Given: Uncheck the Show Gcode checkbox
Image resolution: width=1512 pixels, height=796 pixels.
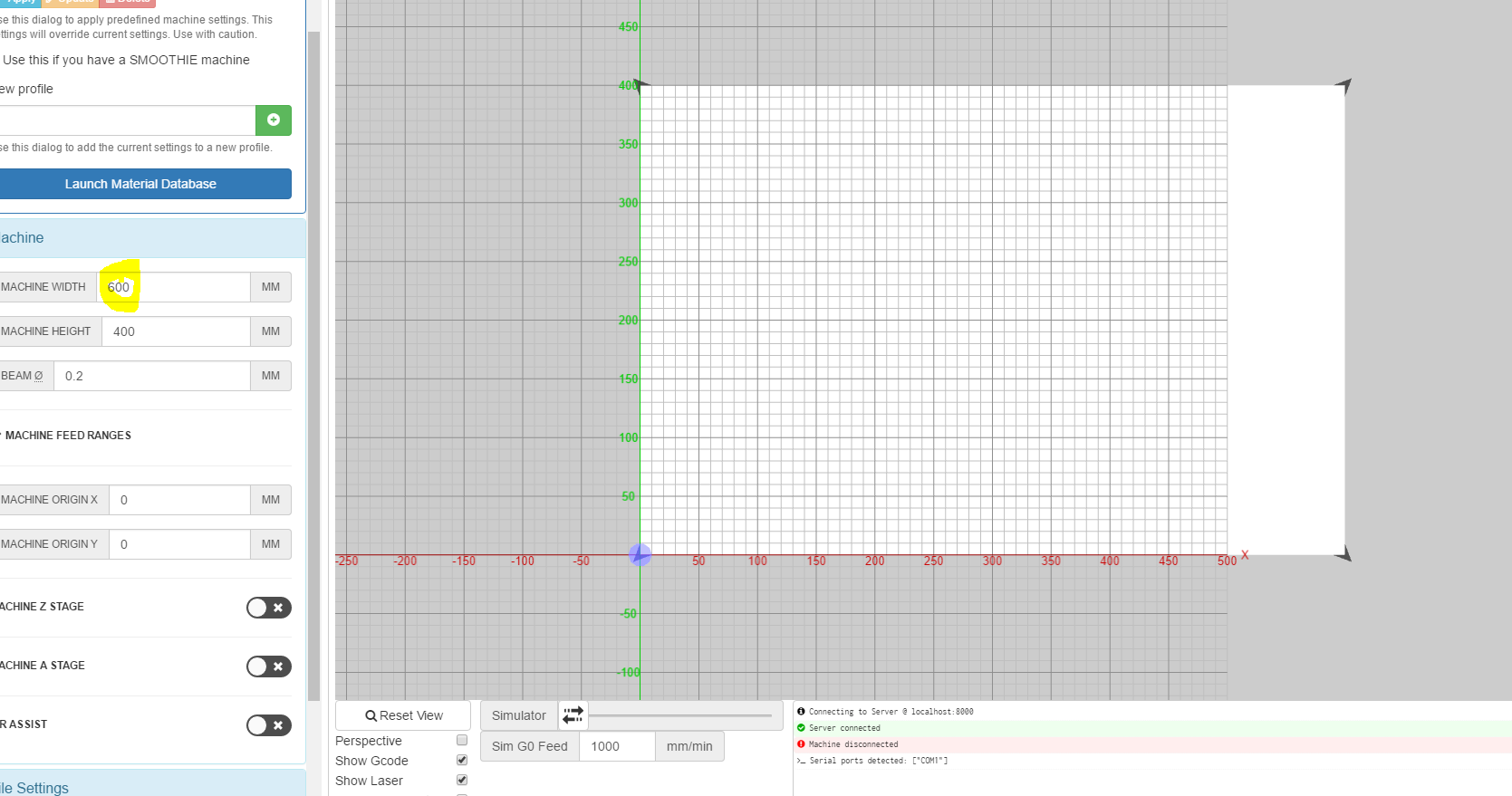Looking at the screenshot, I should [x=462, y=761].
